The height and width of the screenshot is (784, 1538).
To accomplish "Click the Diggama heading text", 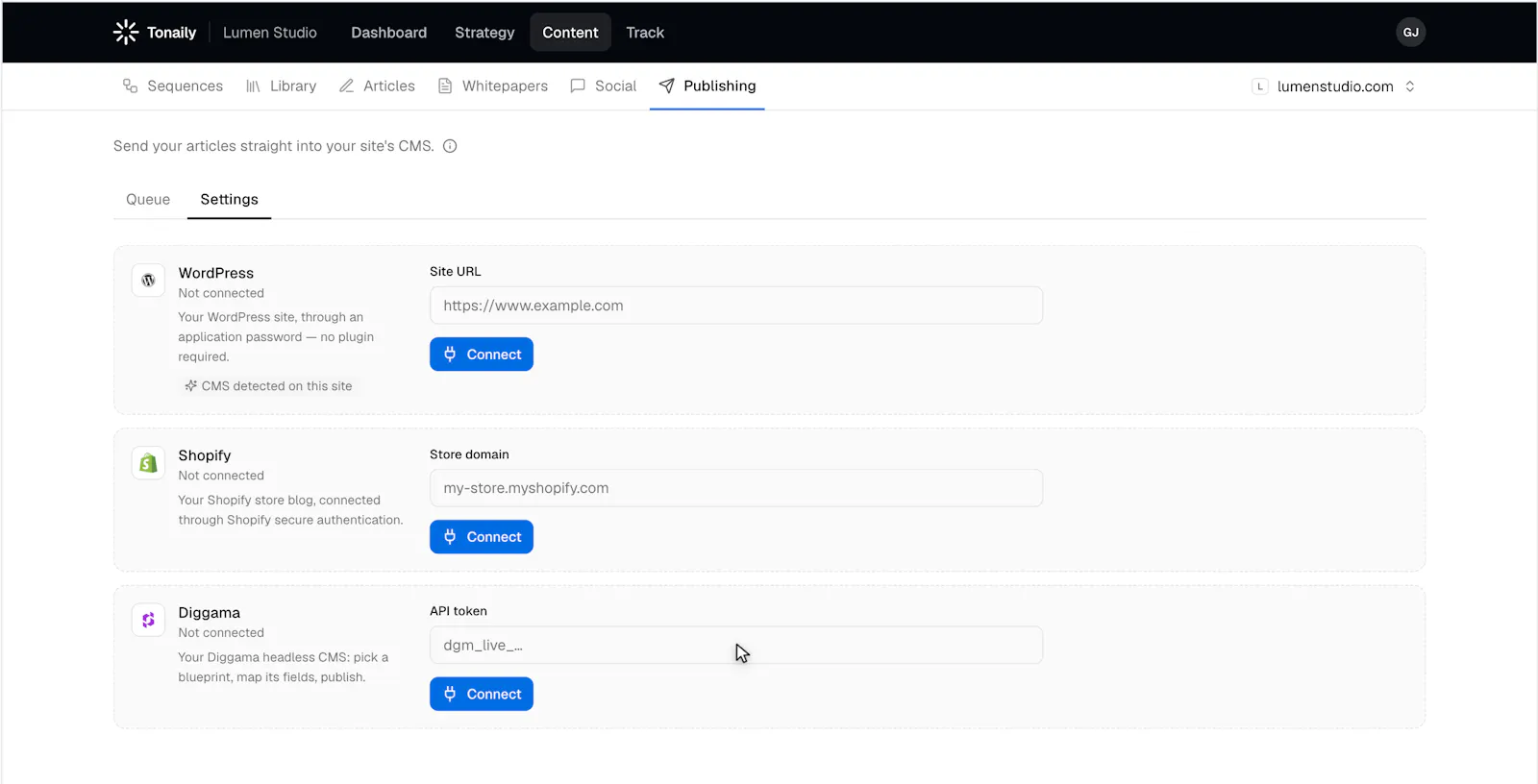I will pos(210,613).
